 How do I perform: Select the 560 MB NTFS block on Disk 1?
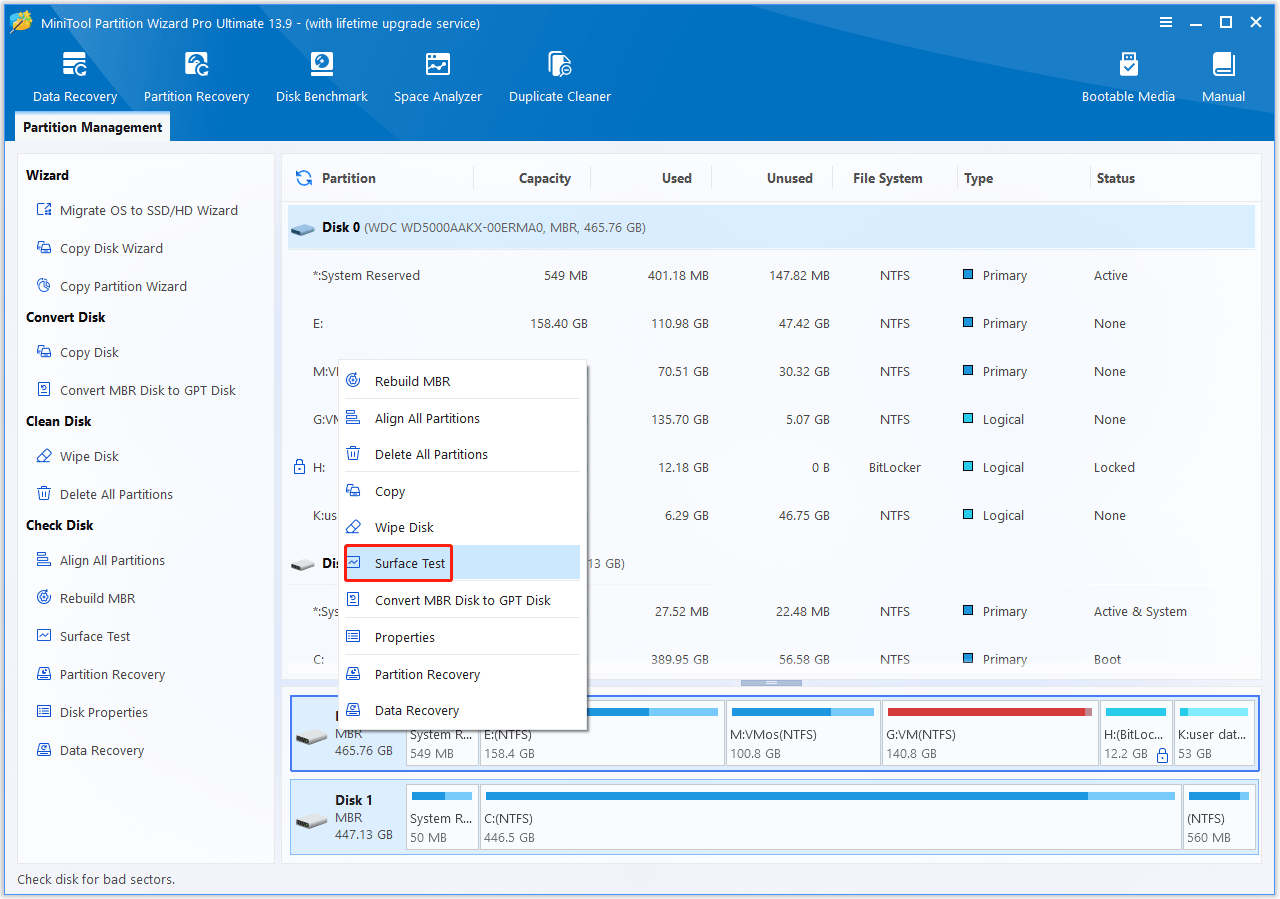(x=1219, y=817)
